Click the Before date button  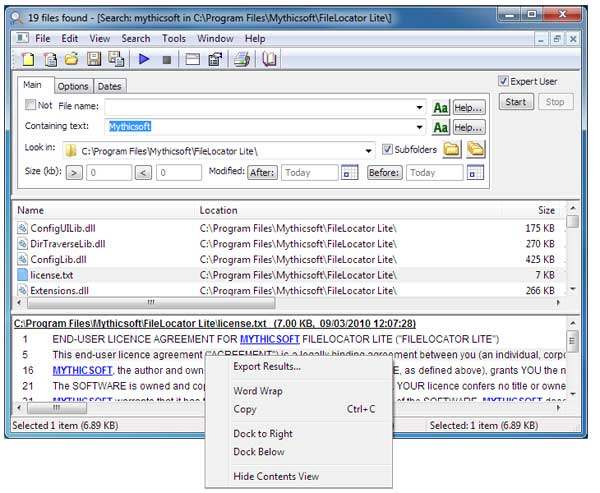(384, 172)
